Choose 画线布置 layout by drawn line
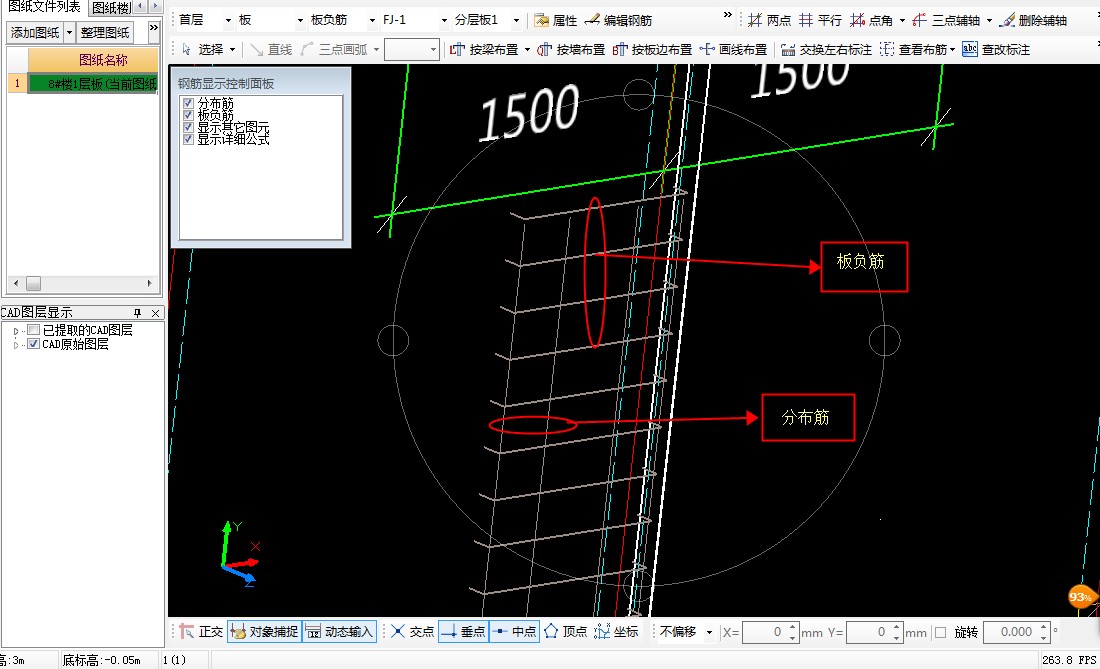This screenshot has height=669, width=1100. (733, 49)
